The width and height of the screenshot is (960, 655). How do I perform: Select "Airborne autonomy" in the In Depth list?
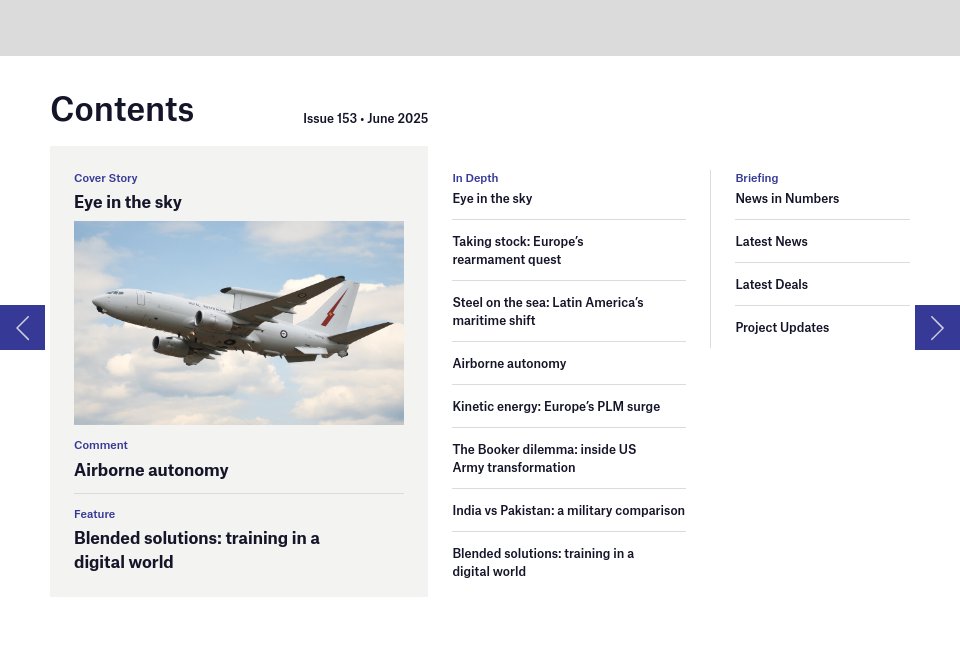pos(509,364)
